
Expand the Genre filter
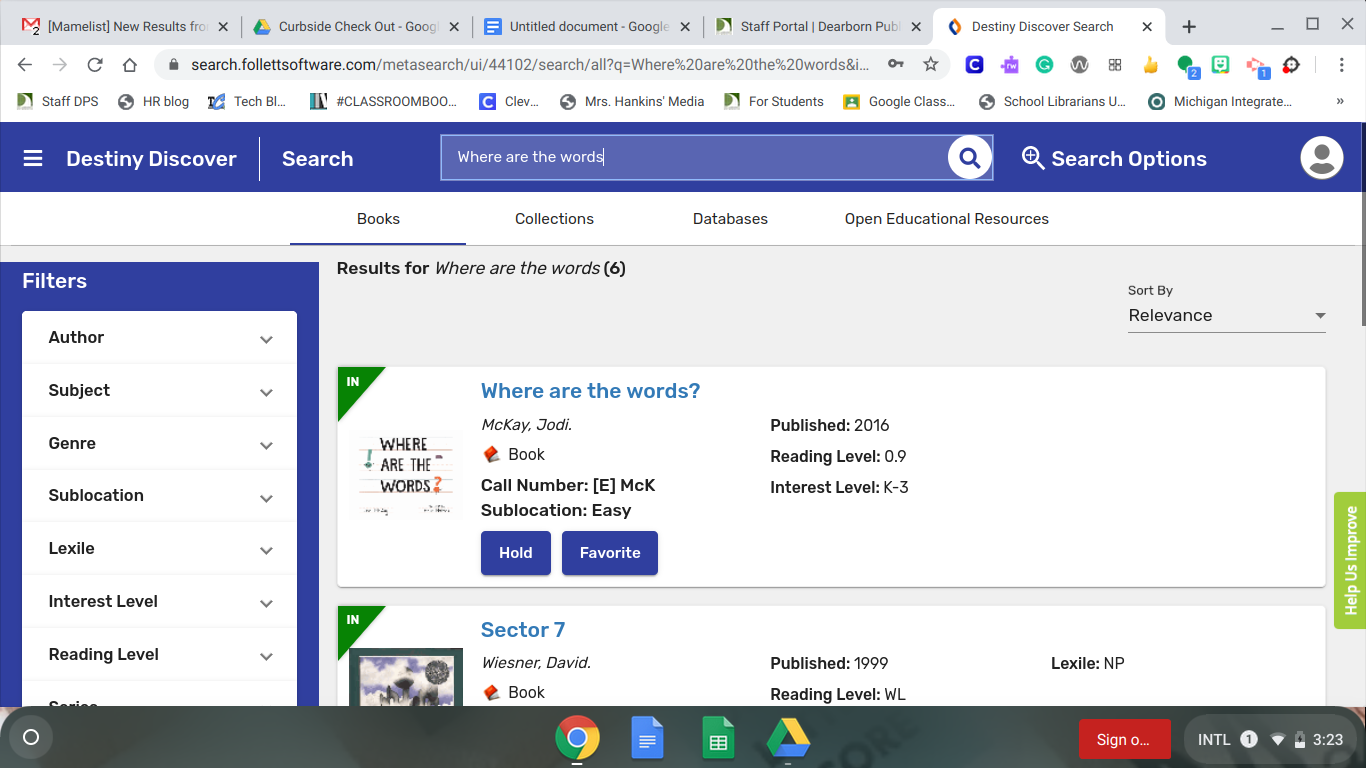(160, 444)
